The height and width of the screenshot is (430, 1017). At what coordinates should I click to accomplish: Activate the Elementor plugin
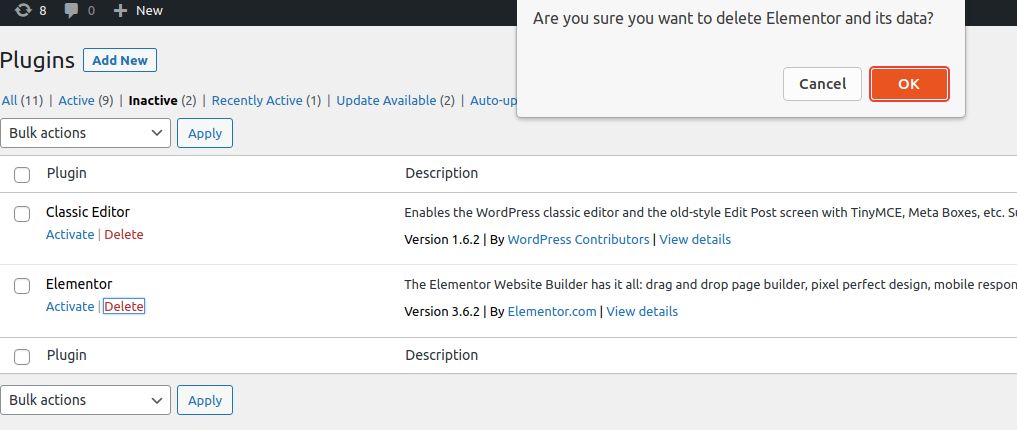coord(70,306)
